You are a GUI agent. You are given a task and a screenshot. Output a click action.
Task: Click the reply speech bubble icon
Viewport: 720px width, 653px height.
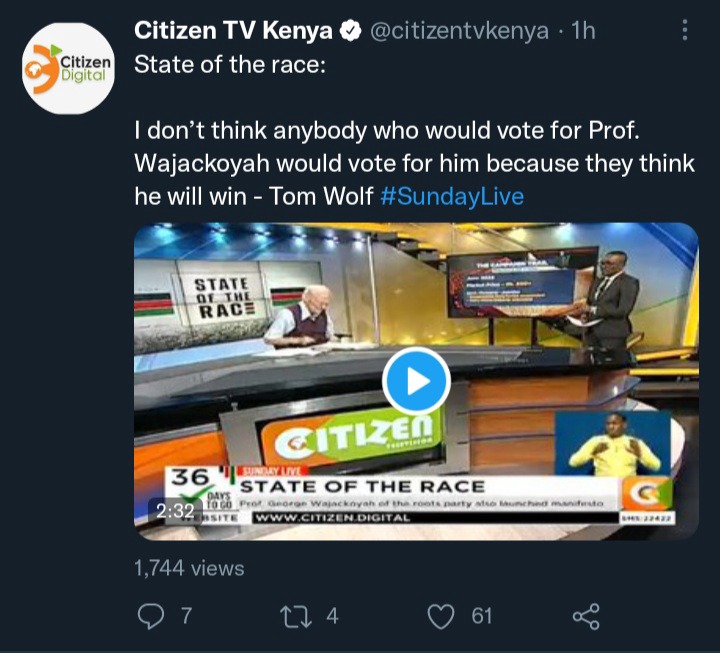[x=151, y=616]
